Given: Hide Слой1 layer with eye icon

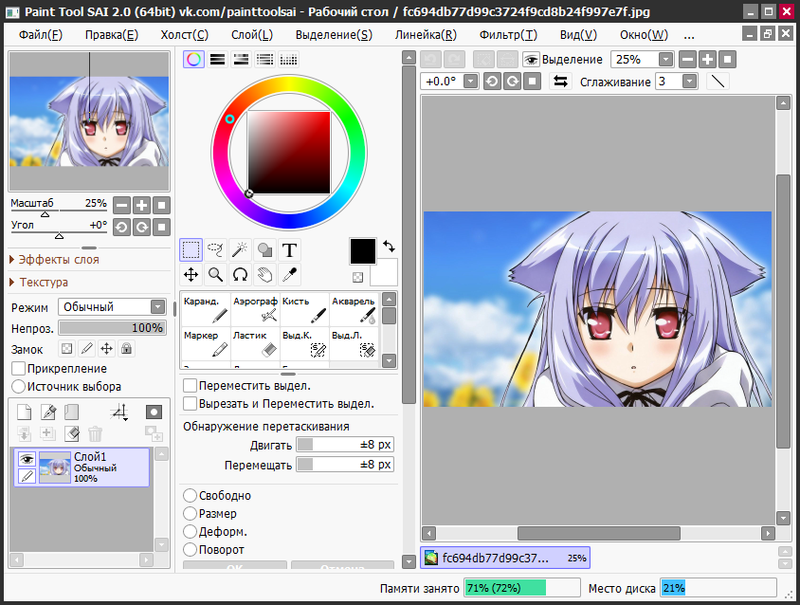Looking at the screenshot, I should (x=27, y=459).
